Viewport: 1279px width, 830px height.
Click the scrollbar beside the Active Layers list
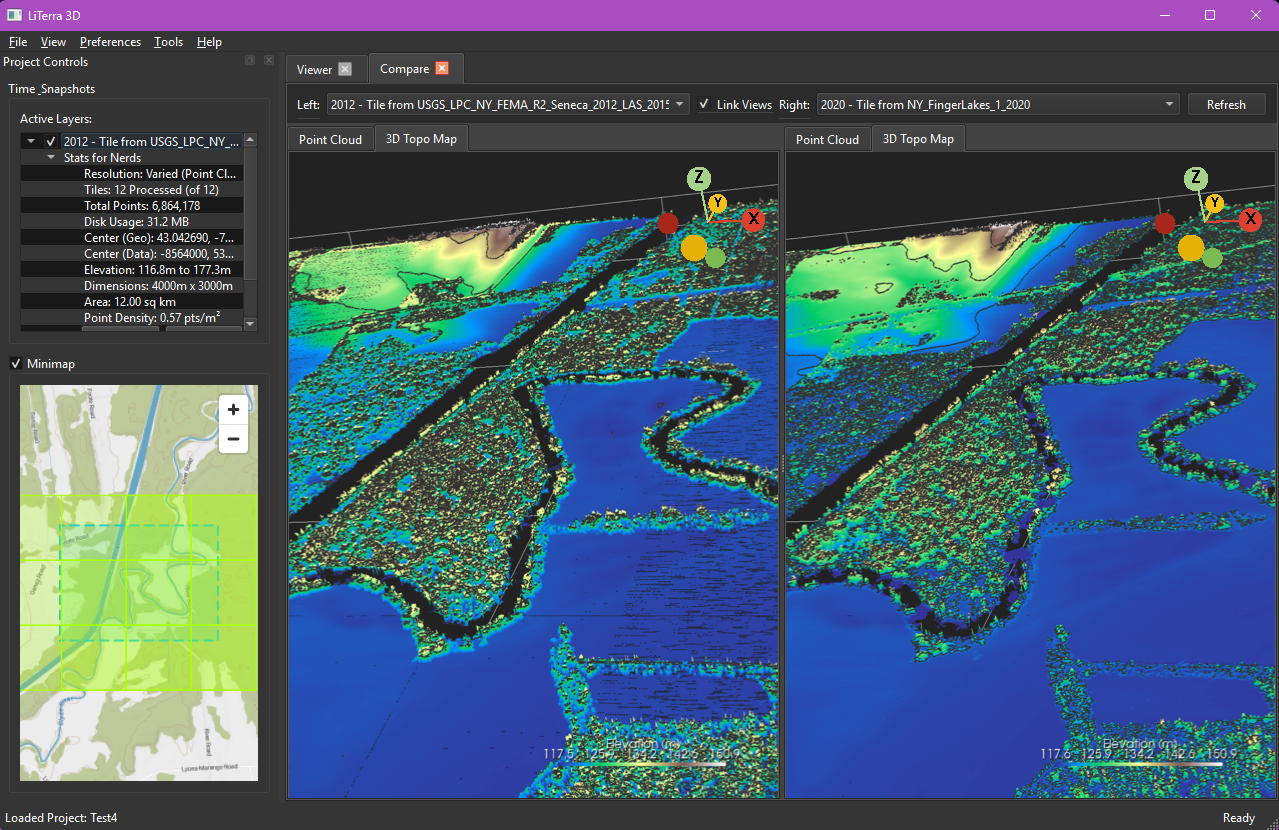(x=249, y=230)
